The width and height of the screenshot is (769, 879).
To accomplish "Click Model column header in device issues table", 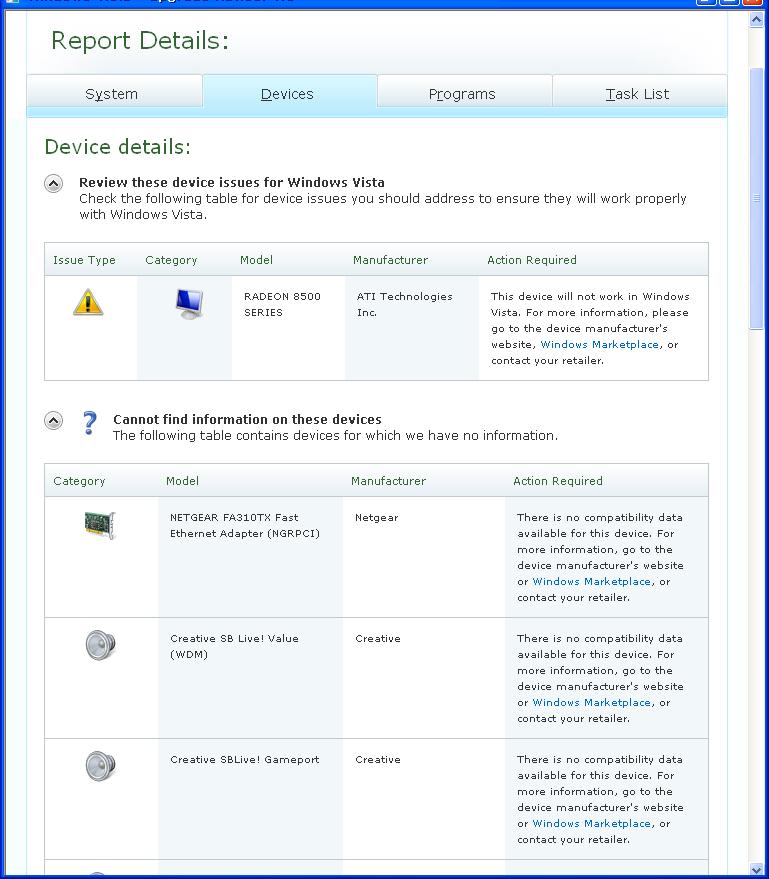I will [256, 260].
